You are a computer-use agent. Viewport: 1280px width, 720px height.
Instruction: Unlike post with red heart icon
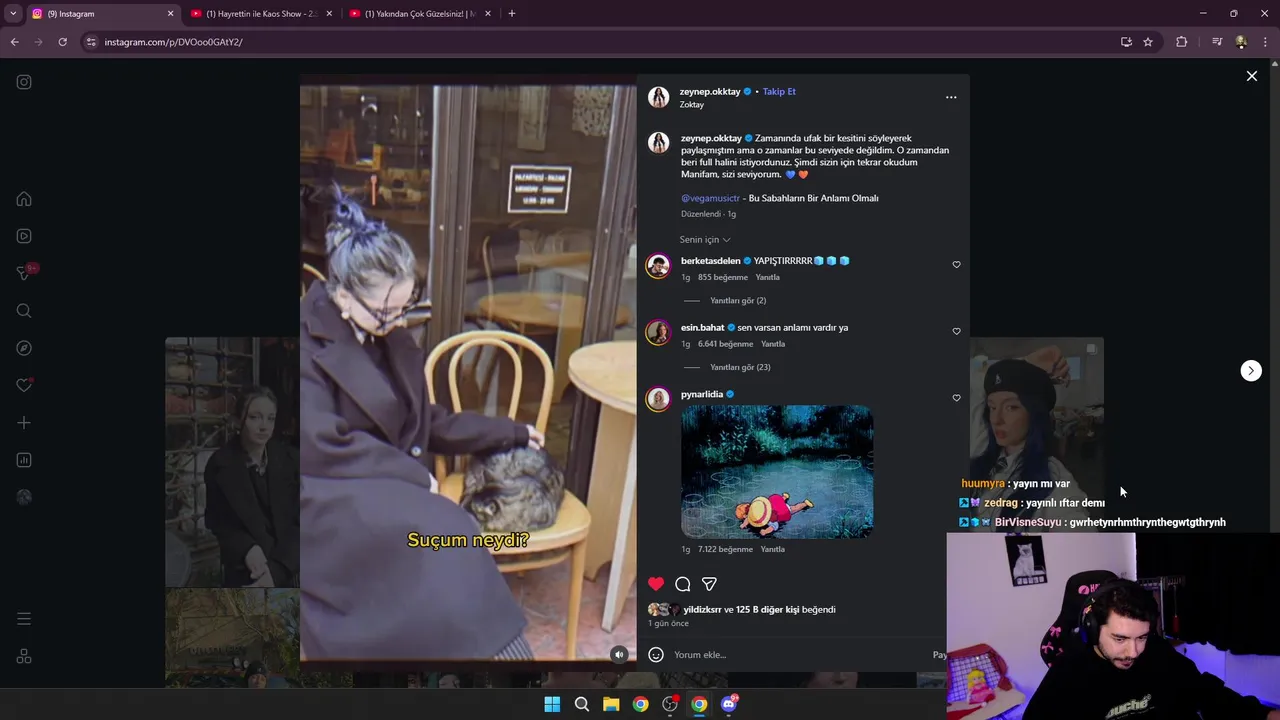(656, 584)
